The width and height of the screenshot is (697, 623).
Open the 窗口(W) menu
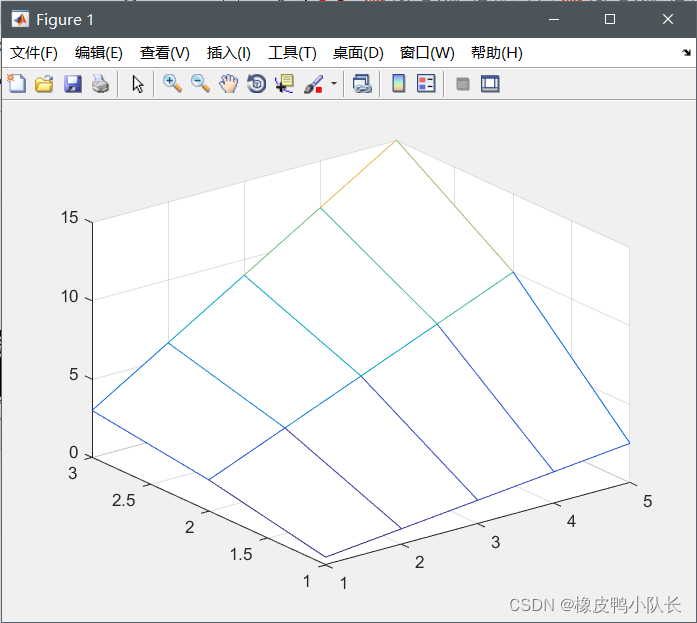pyautogui.click(x=427, y=53)
